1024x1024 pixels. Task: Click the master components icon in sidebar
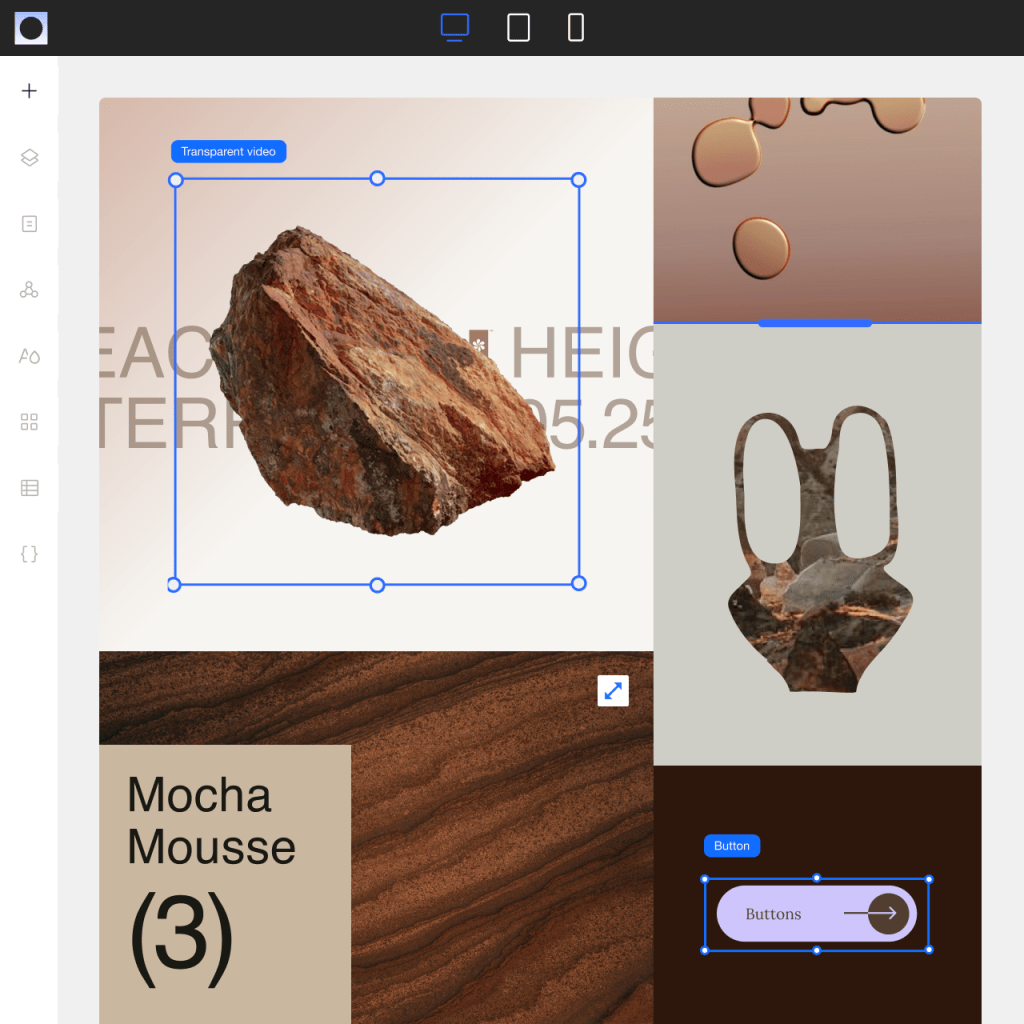pos(29,289)
